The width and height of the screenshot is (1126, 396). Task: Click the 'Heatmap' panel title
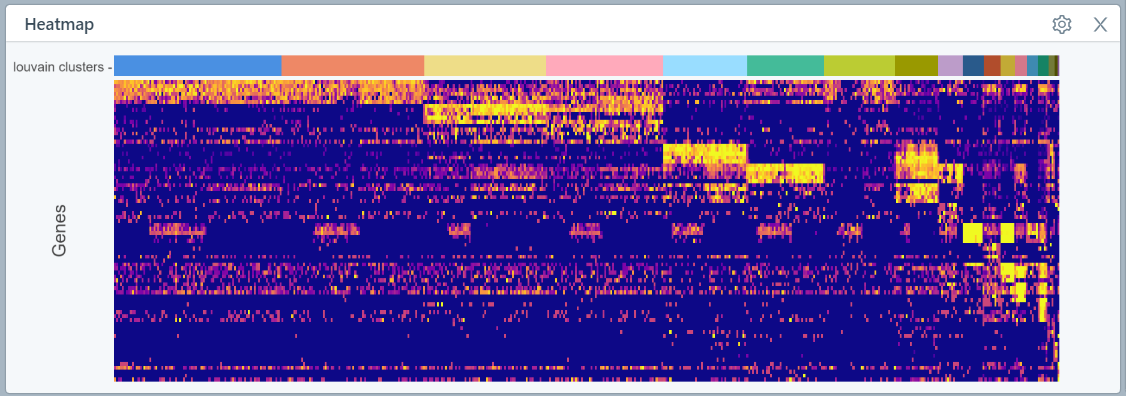[x=59, y=24]
